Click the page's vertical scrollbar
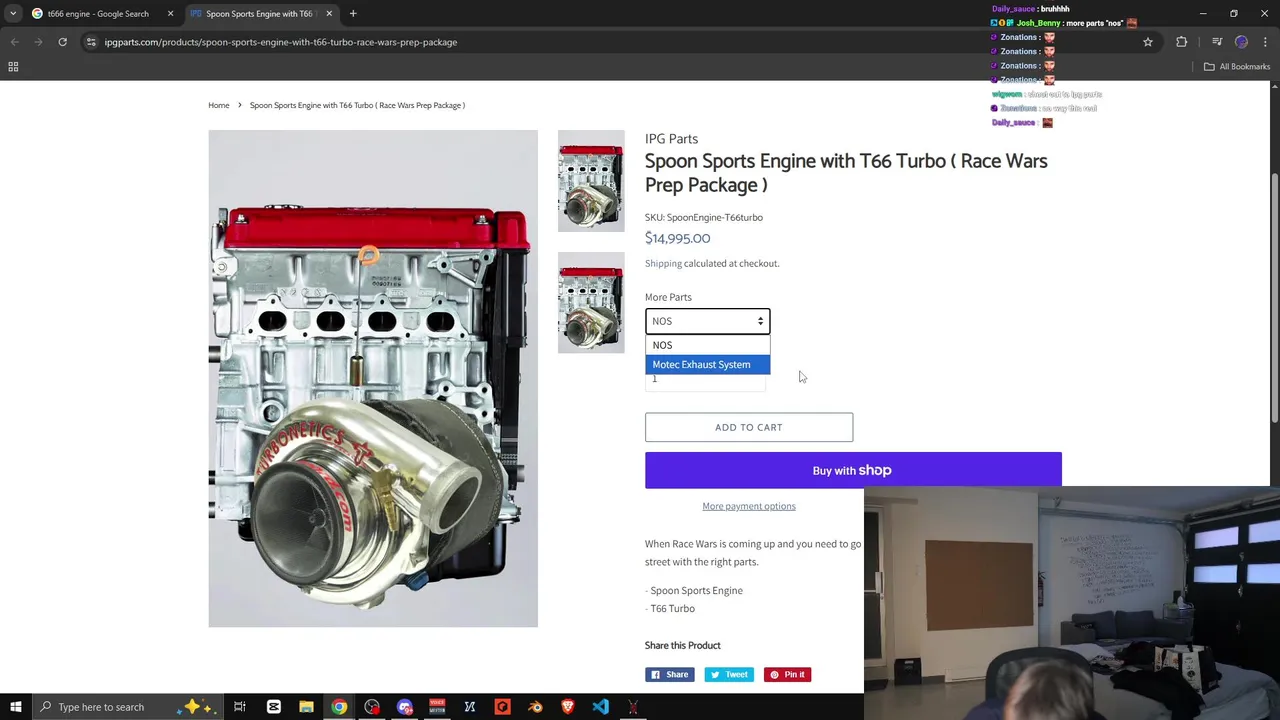 coord(1274,300)
